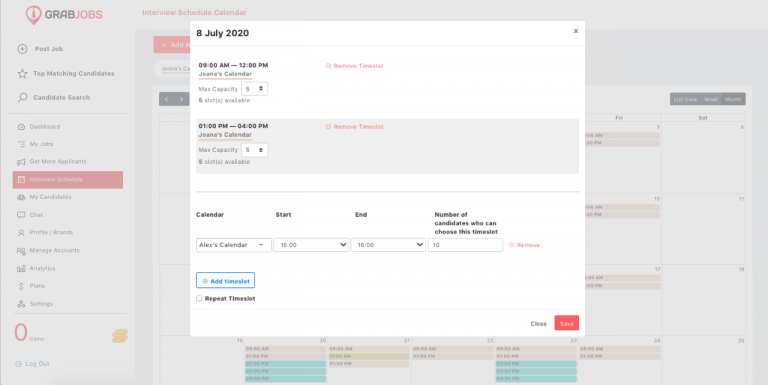Click Joana's Calendar under 01:00 PM slot
768x385 pixels.
click(225, 135)
